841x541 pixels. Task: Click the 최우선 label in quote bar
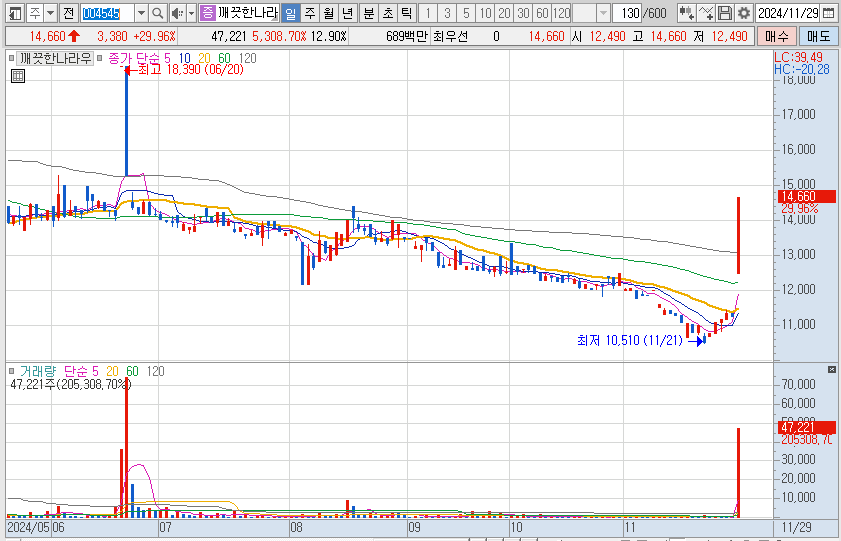tap(450, 36)
